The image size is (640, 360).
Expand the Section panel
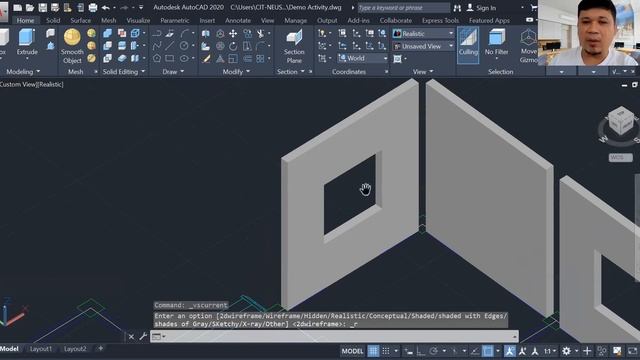click(291, 72)
